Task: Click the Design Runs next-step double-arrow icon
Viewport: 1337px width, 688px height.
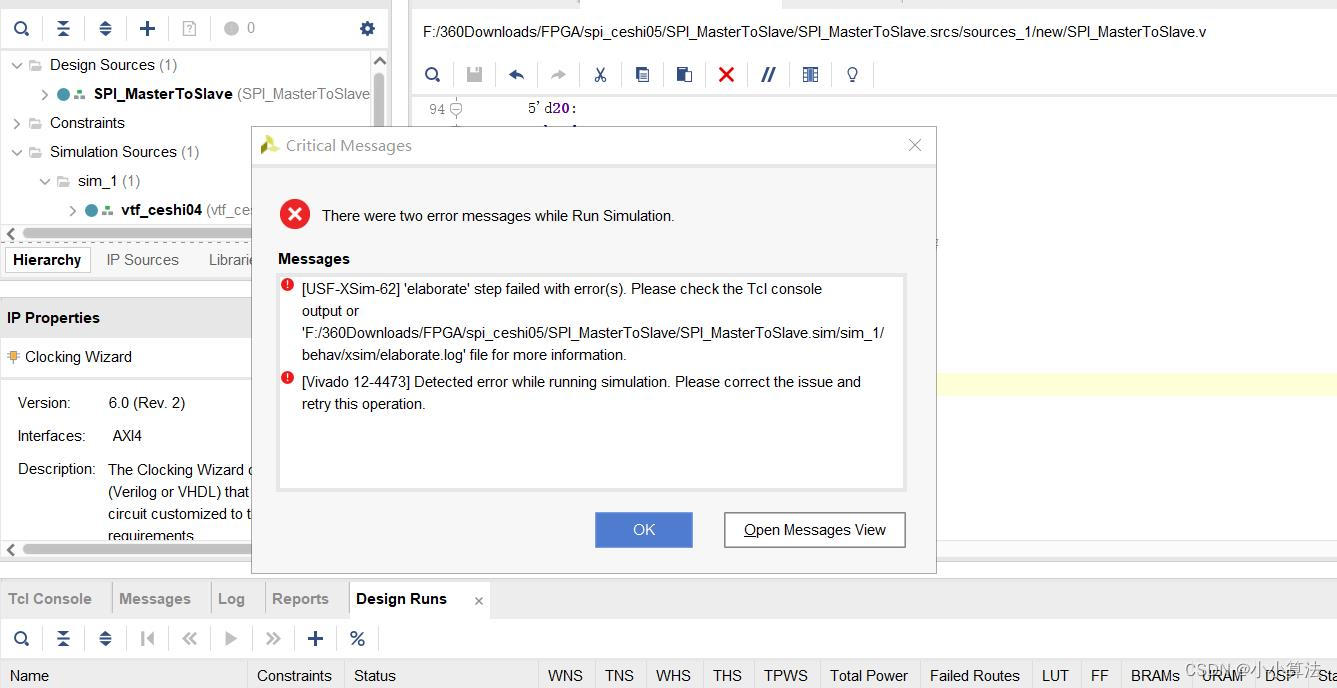Action: point(273,638)
